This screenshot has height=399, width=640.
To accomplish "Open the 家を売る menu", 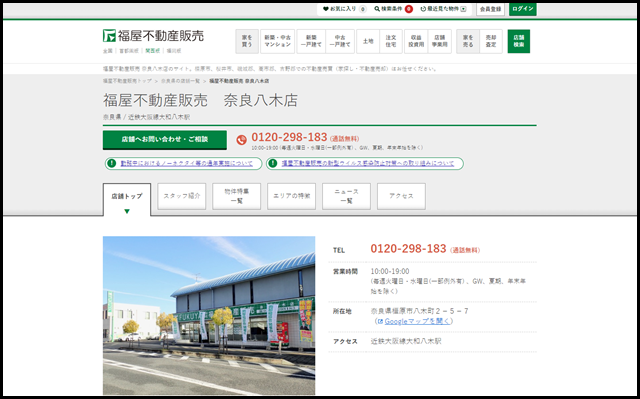I will [x=468, y=41].
